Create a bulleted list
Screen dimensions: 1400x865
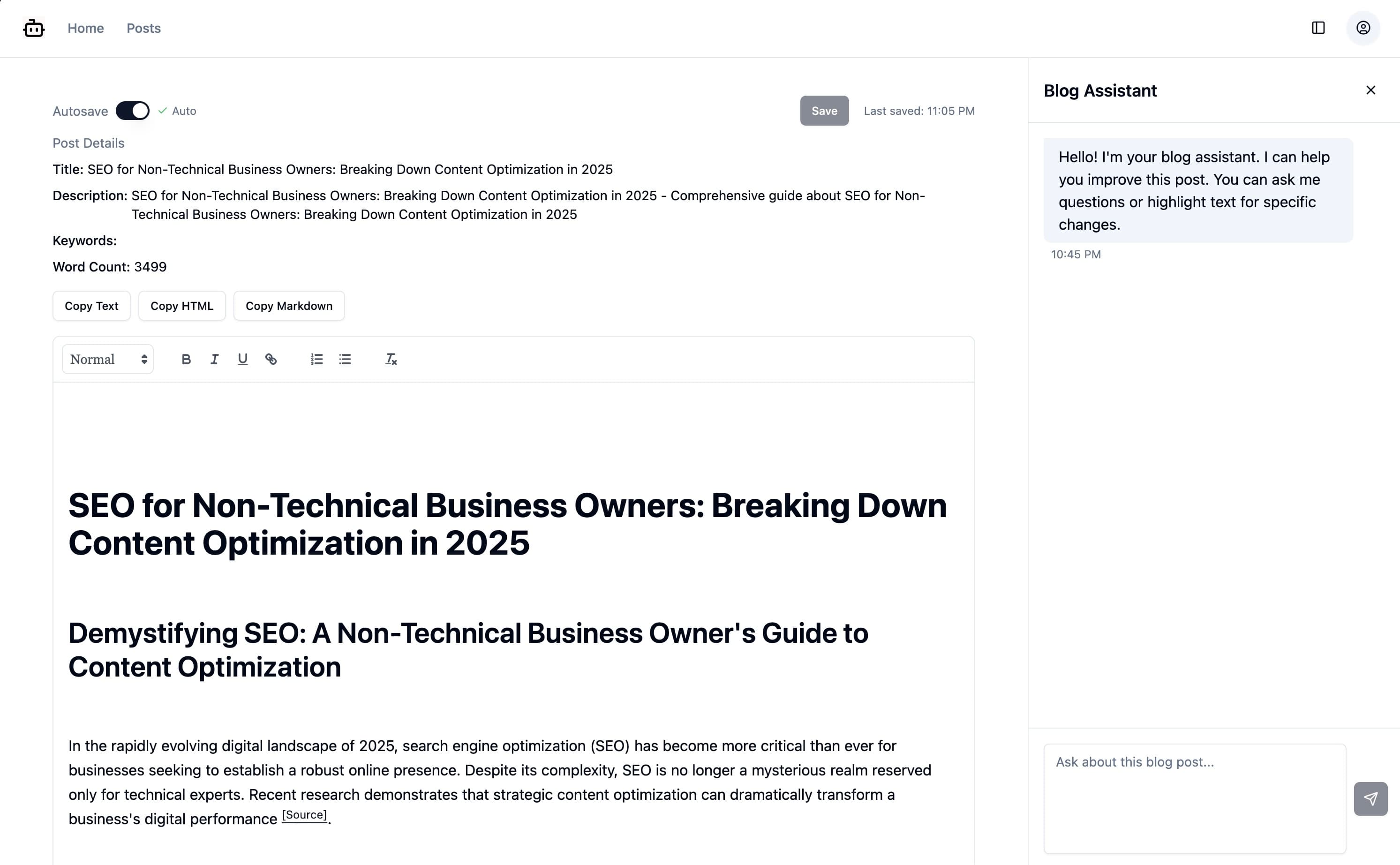[x=345, y=359]
